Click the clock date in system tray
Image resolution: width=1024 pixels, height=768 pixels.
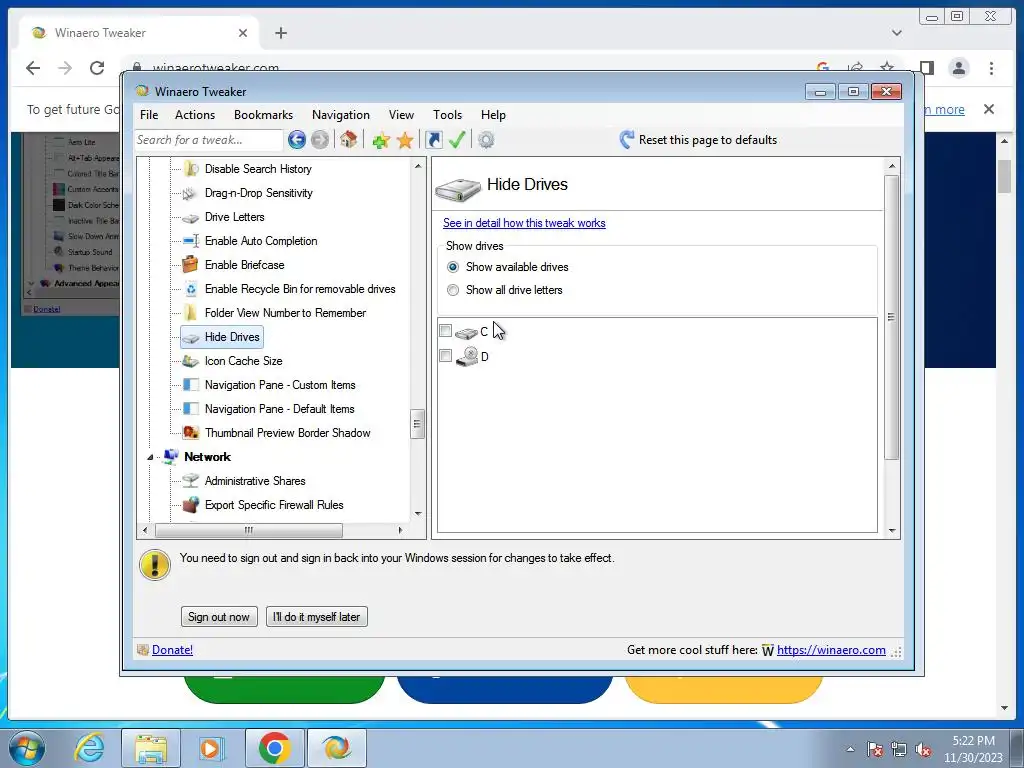click(x=972, y=749)
